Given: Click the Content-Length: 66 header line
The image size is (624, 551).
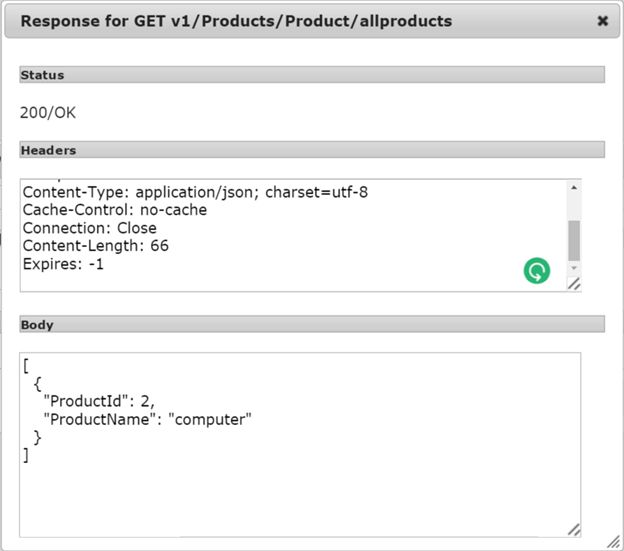Looking at the screenshot, I should 95,246.
